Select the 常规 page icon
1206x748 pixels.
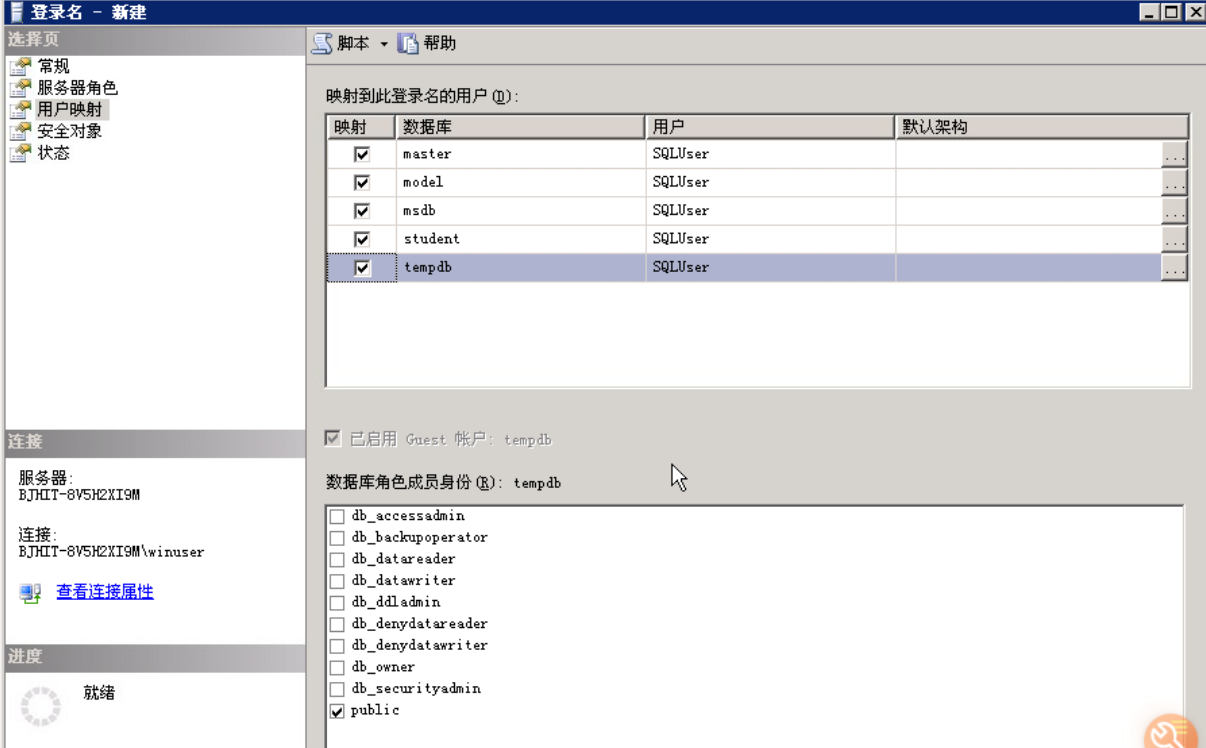(20, 66)
